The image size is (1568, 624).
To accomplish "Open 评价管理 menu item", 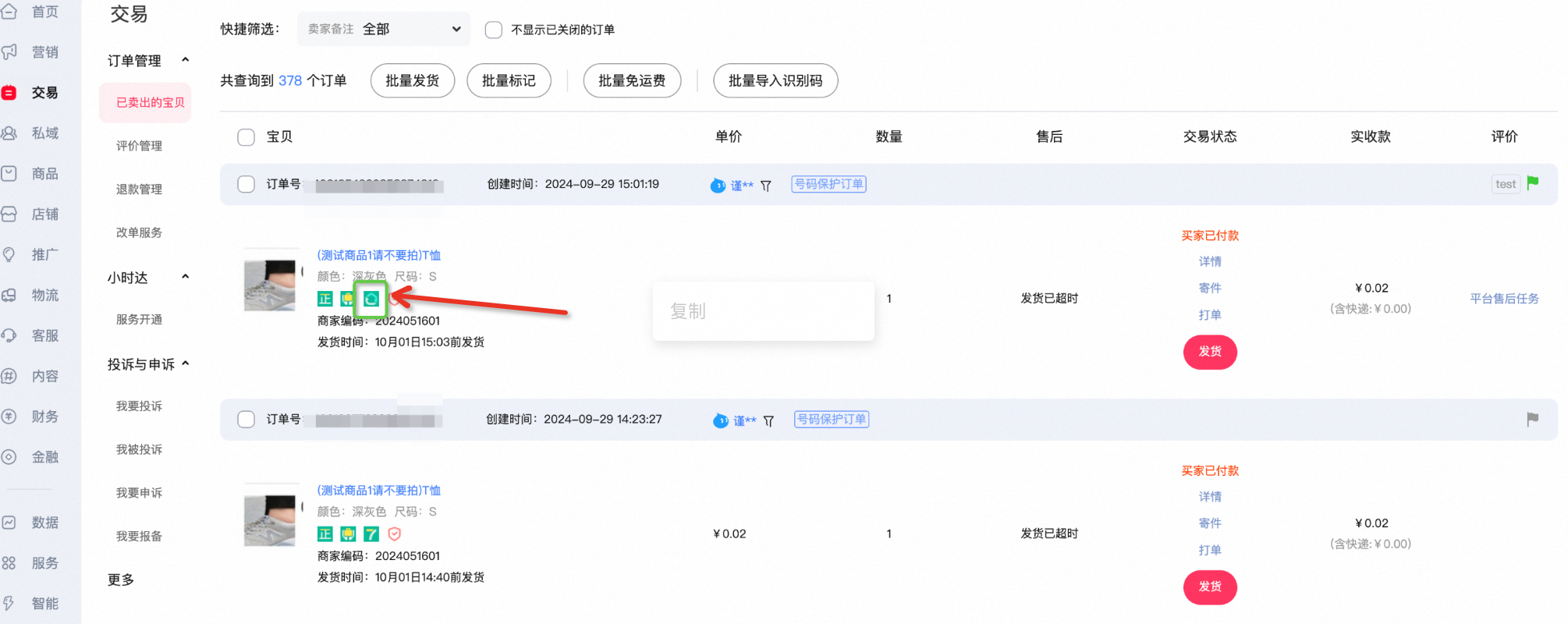I will 139,146.
